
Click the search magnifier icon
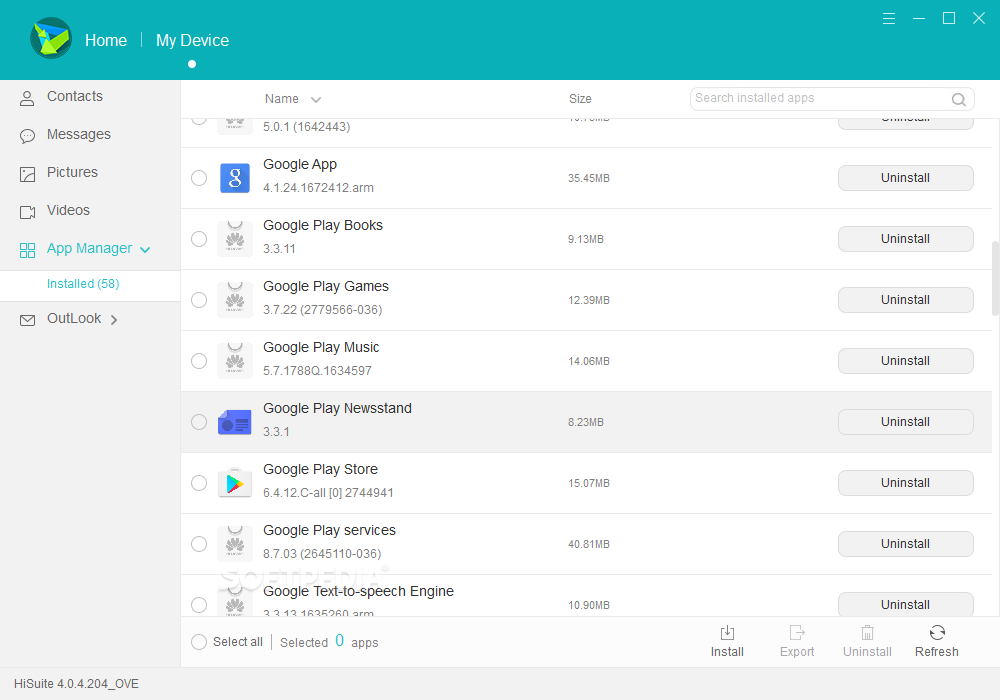pos(959,99)
